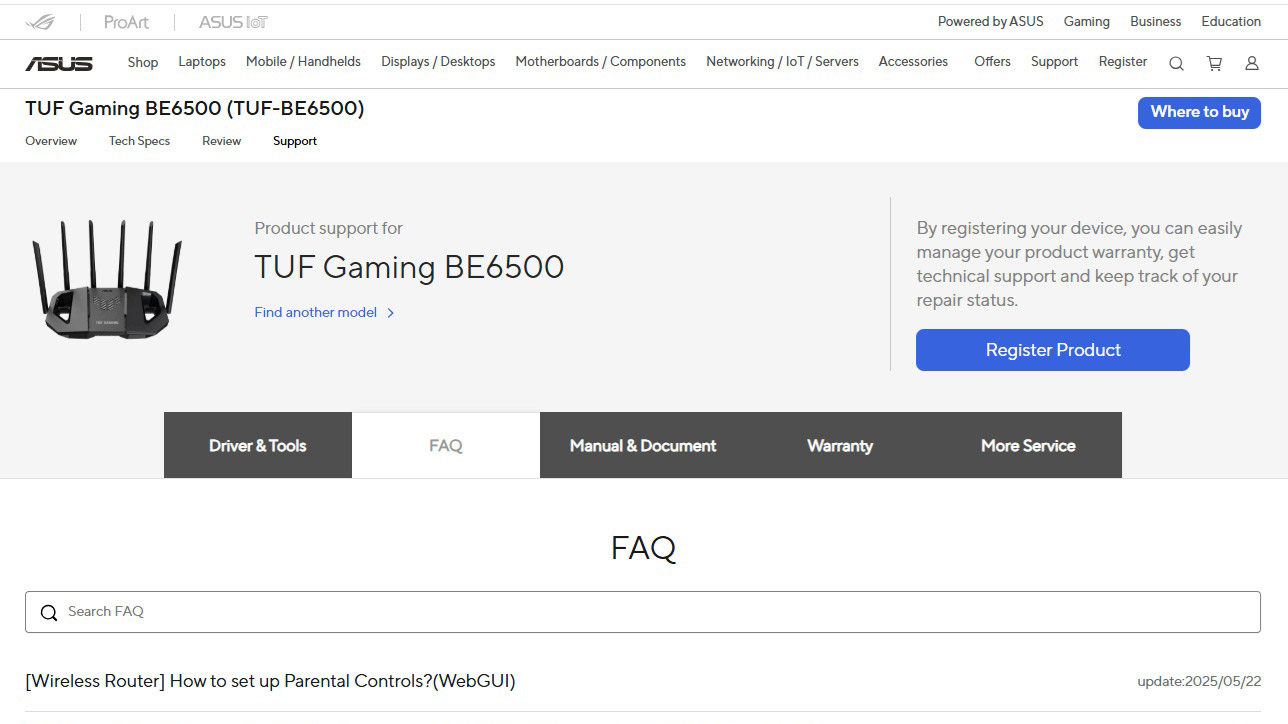Expand the Networking / IoT / Servers menu

coord(782,62)
